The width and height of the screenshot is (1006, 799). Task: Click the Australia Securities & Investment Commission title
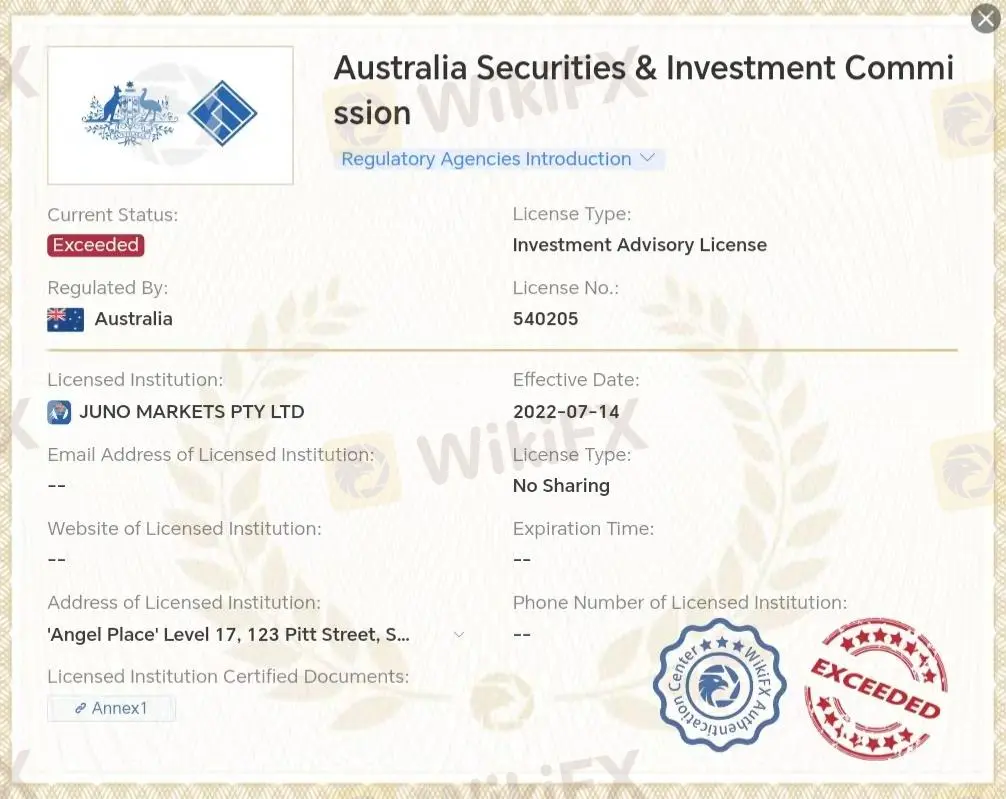[x=642, y=90]
